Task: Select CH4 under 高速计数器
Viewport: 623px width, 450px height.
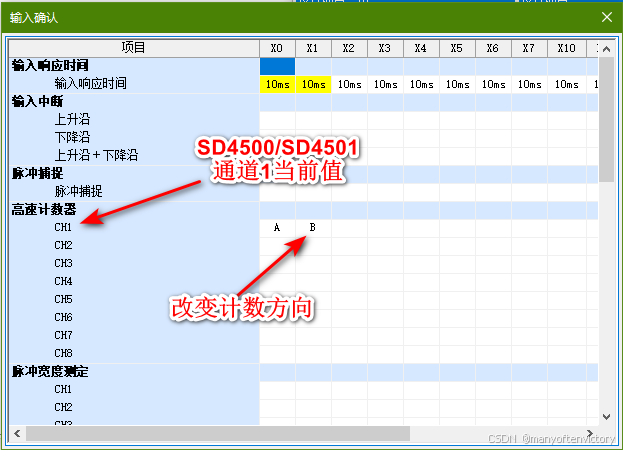Action: click(134, 282)
